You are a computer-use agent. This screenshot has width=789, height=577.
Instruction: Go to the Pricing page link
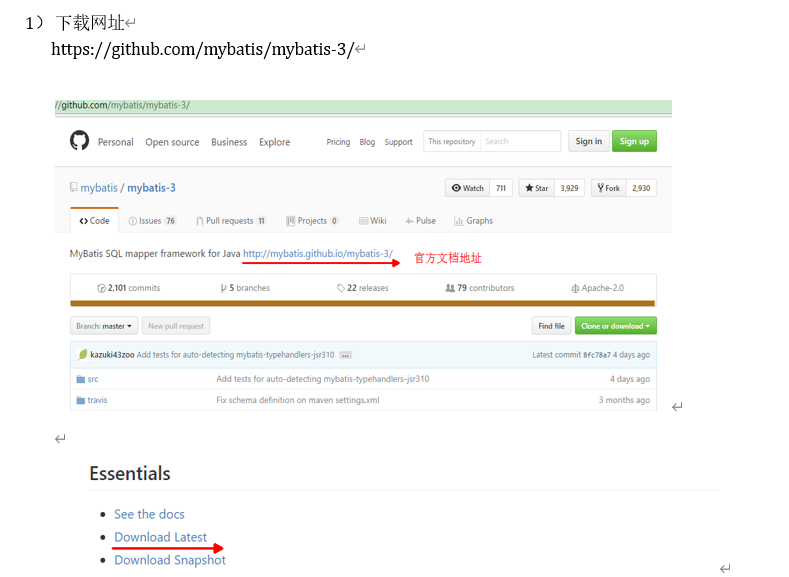click(338, 142)
